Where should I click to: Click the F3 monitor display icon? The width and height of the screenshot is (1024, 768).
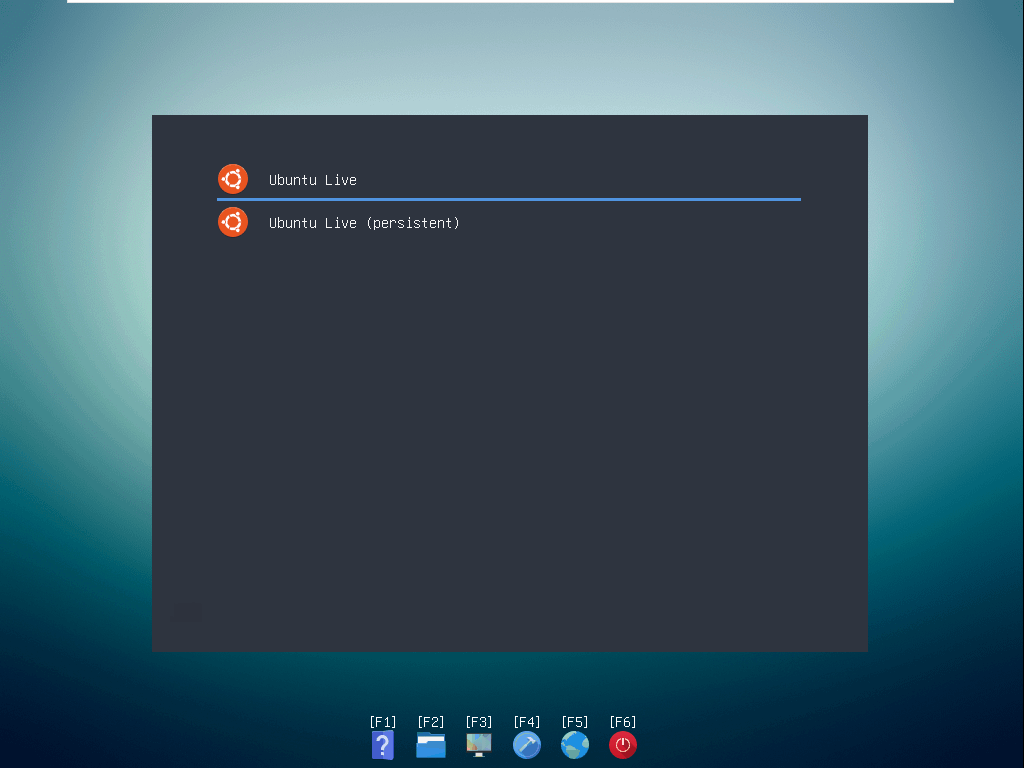(x=479, y=745)
